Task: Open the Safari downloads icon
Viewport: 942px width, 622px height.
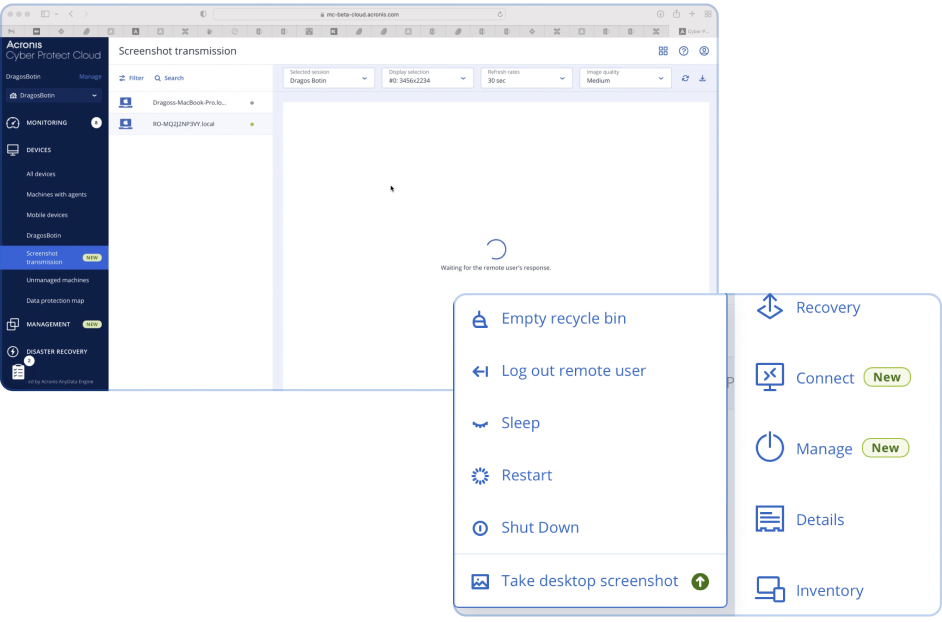Action: 660,14
